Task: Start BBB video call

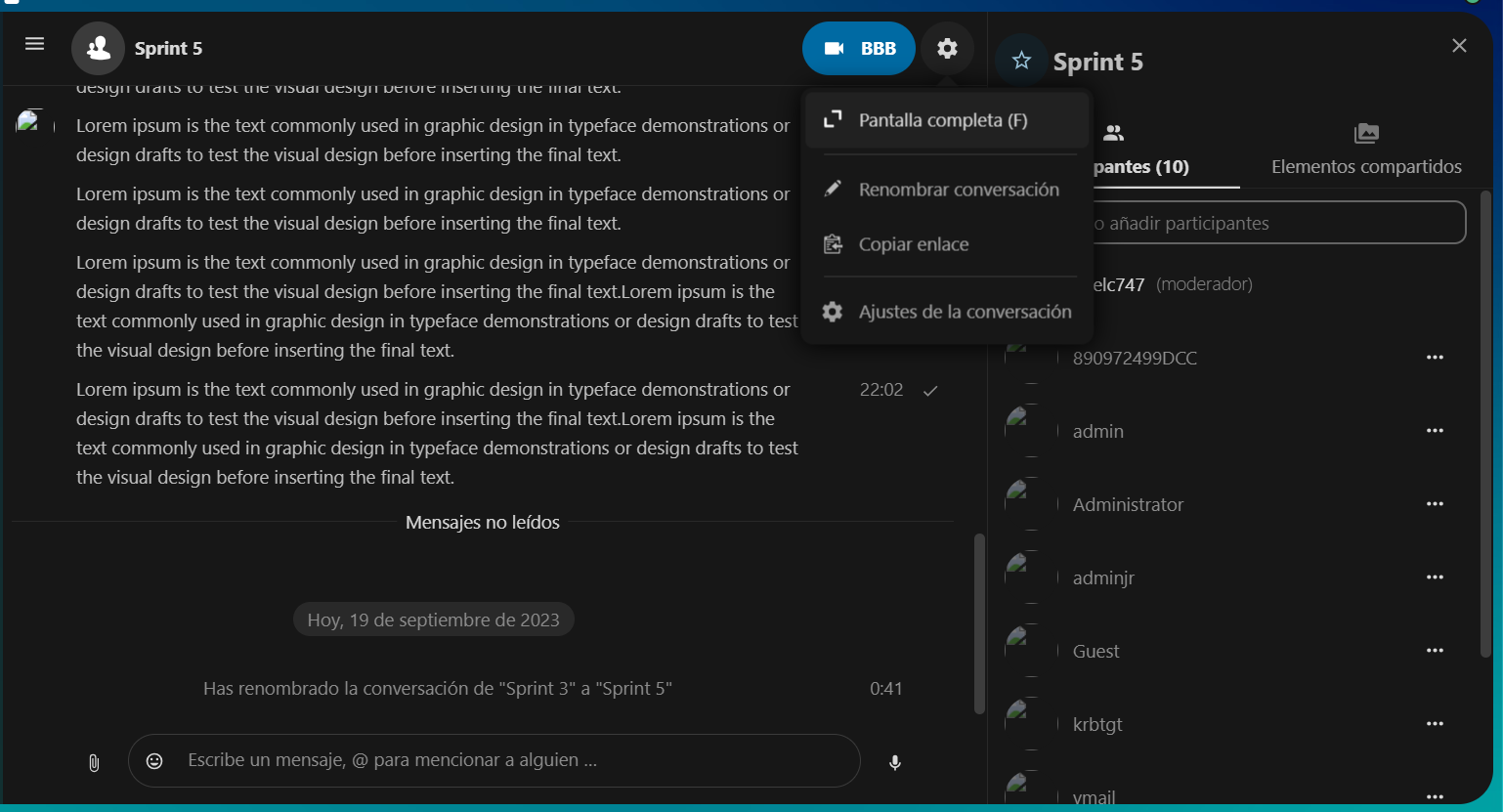Action: [859, 48]
